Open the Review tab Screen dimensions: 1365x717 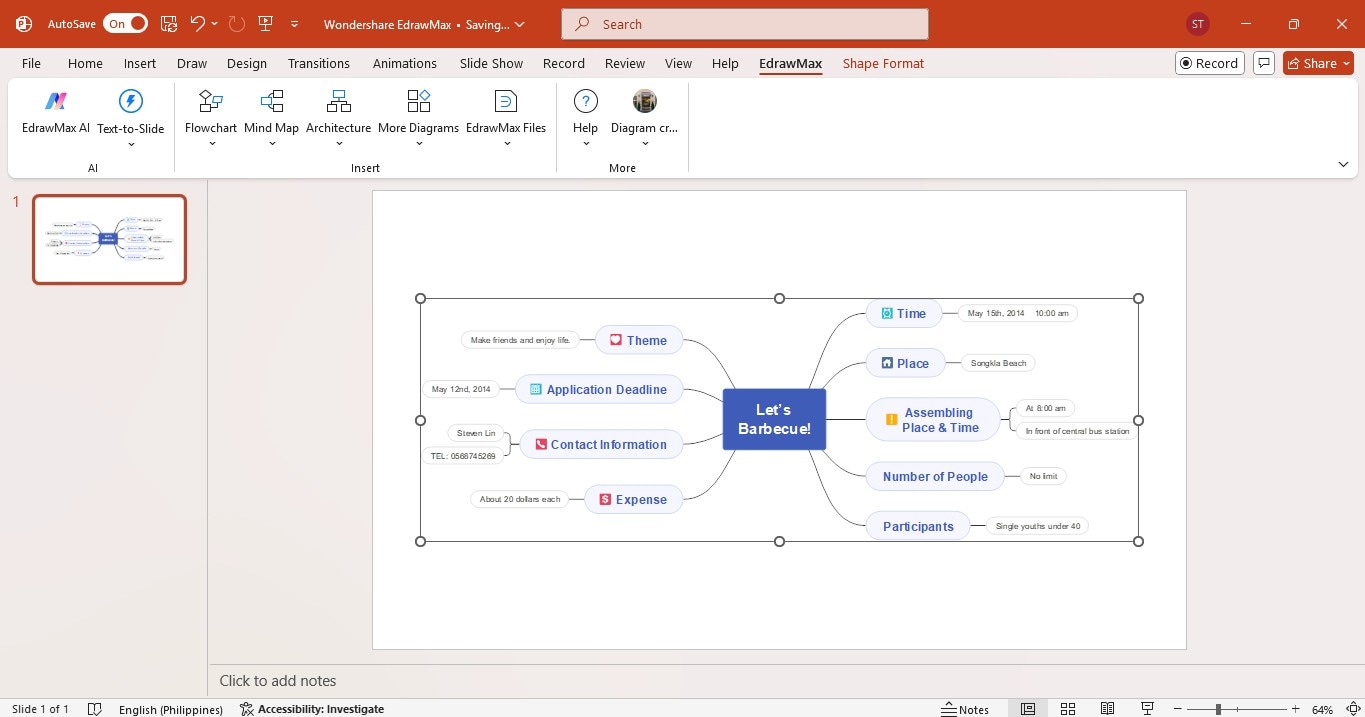[625, 63]
